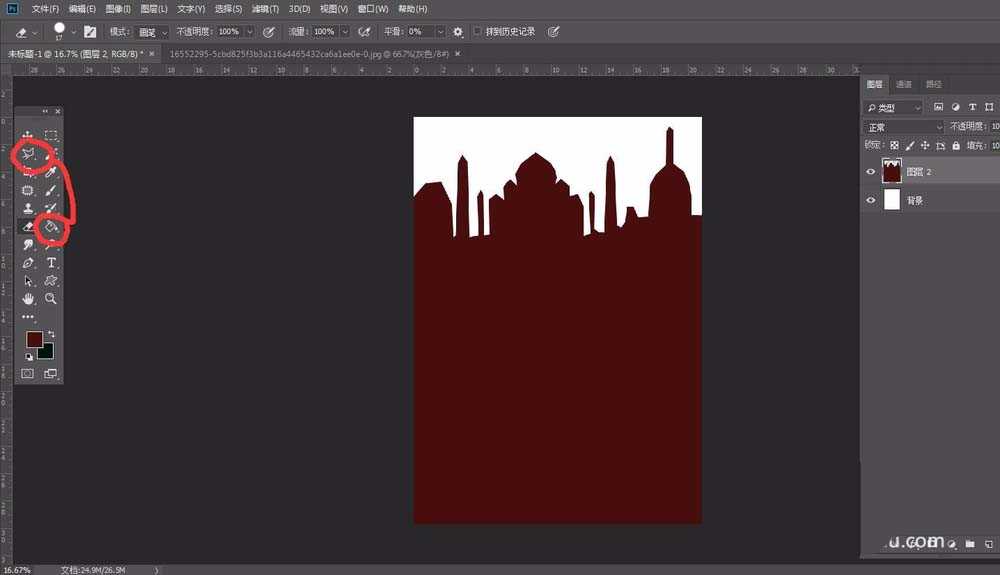Switch to the 通道 panel tab
The image size is (1000, 575).
(x=904, y=85)
